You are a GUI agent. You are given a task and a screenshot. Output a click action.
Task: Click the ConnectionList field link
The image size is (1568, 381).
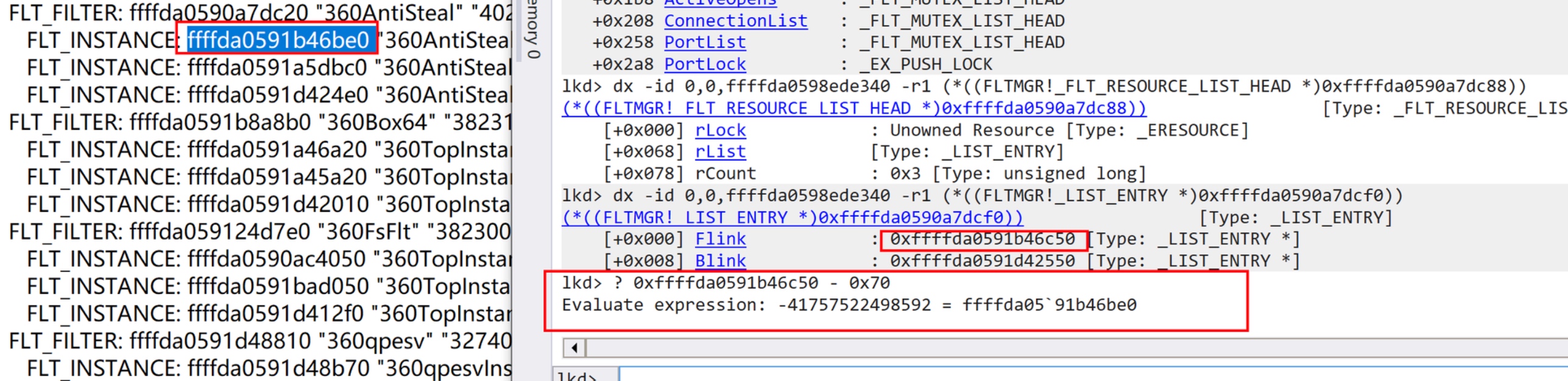pyautogui.click(x=735, y=21)
